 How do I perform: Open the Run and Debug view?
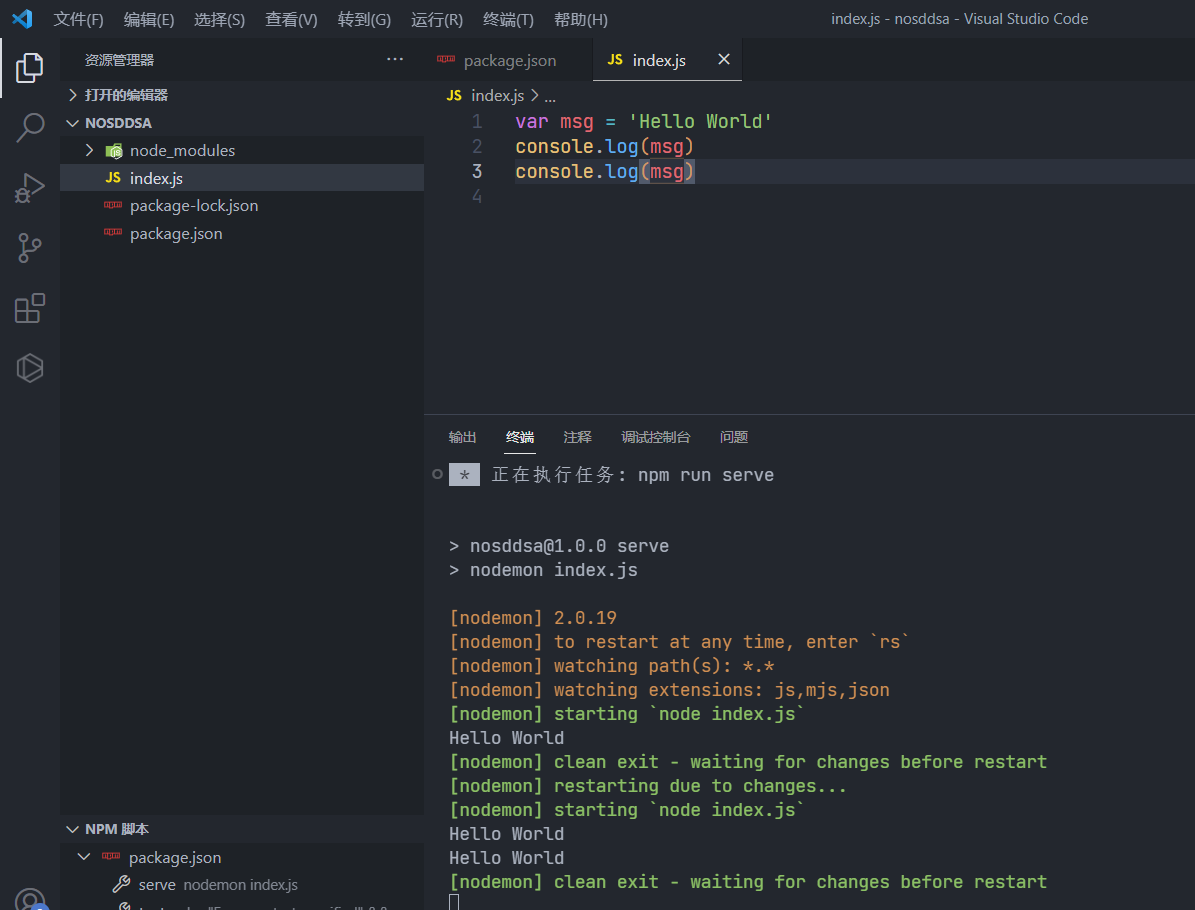coord(30,187)
